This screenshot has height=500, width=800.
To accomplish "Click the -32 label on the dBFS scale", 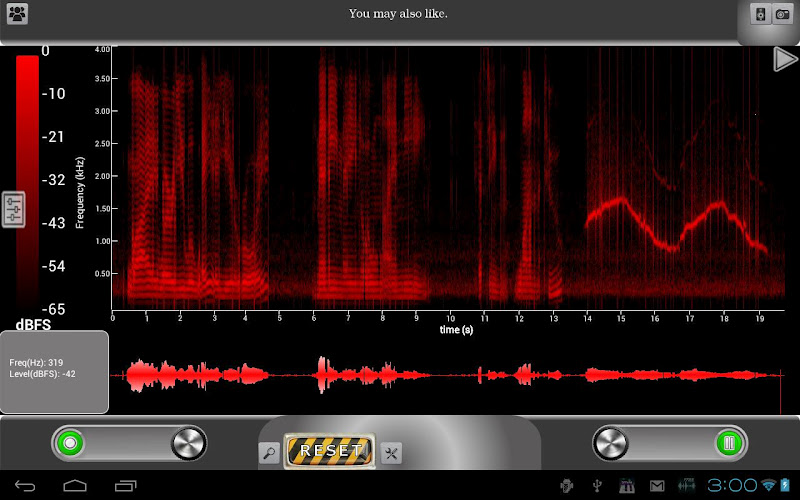I will coord(54,180).
